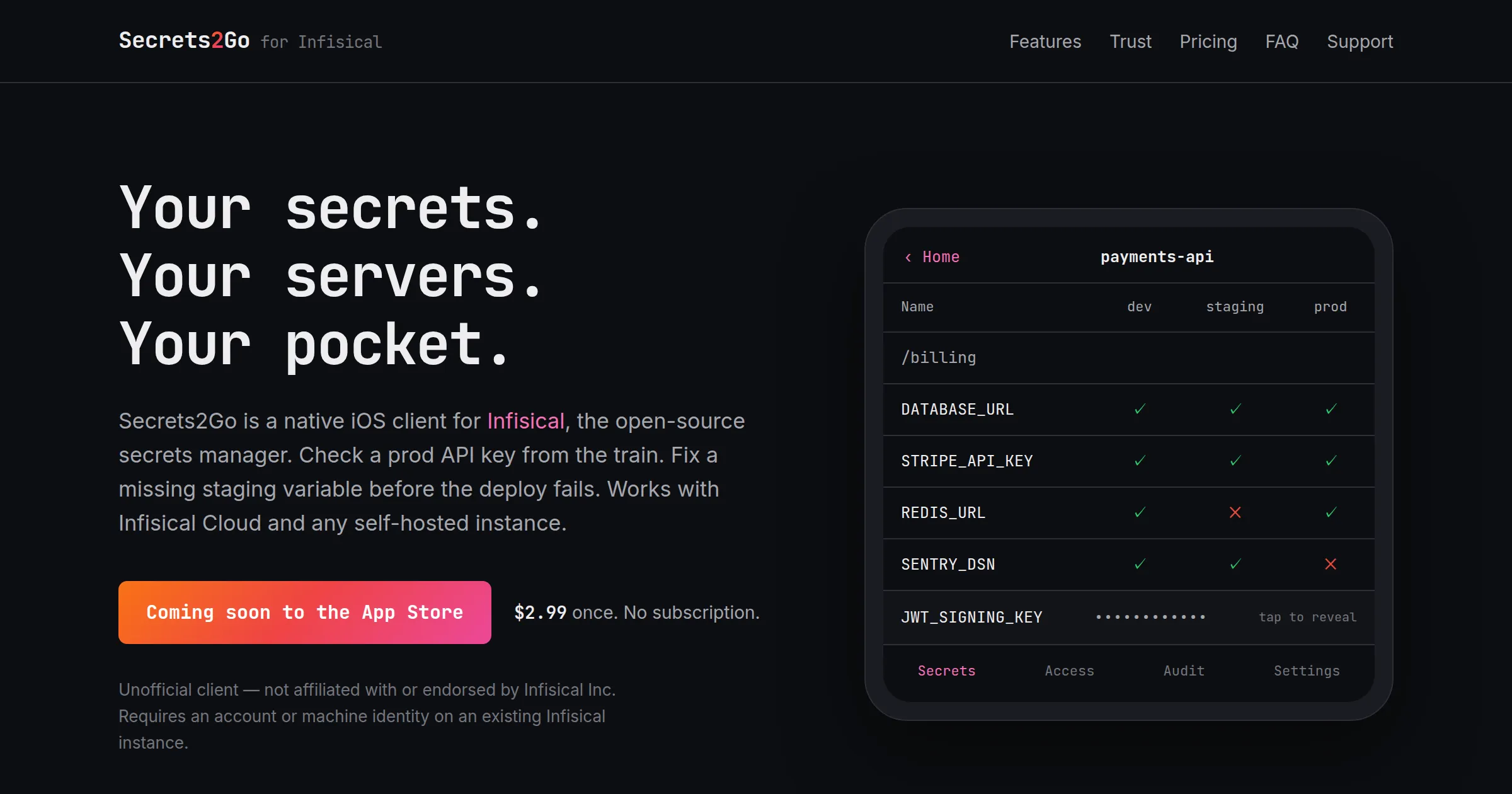Click the dev column header
Screen dimensions: 1512x794
1139,307
